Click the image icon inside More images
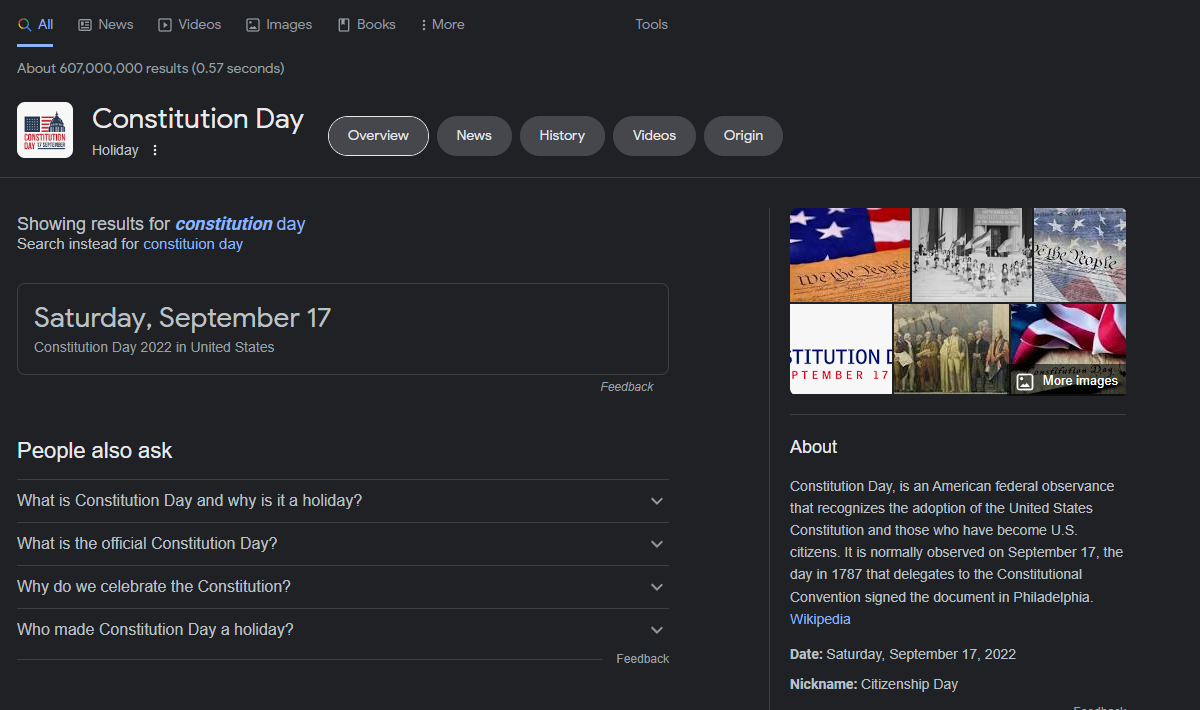The image size is (1200, 710). (x=1025, y=381)
